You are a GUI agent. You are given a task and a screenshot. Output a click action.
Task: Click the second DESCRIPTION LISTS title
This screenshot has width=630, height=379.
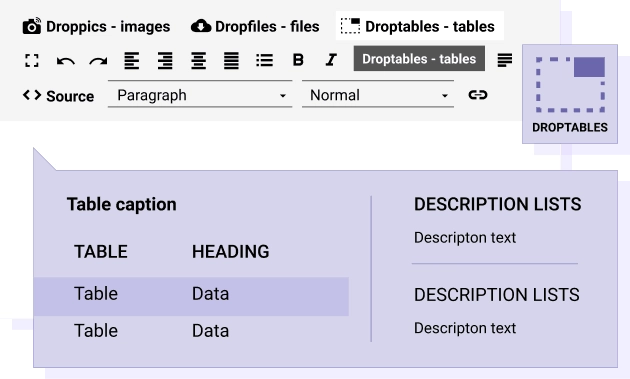(x=497, y=295)
